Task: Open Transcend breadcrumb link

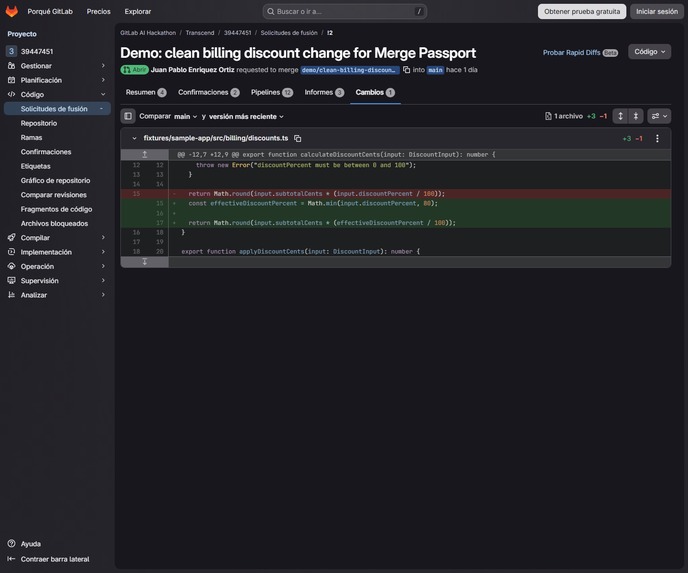Action: (200, 33)
